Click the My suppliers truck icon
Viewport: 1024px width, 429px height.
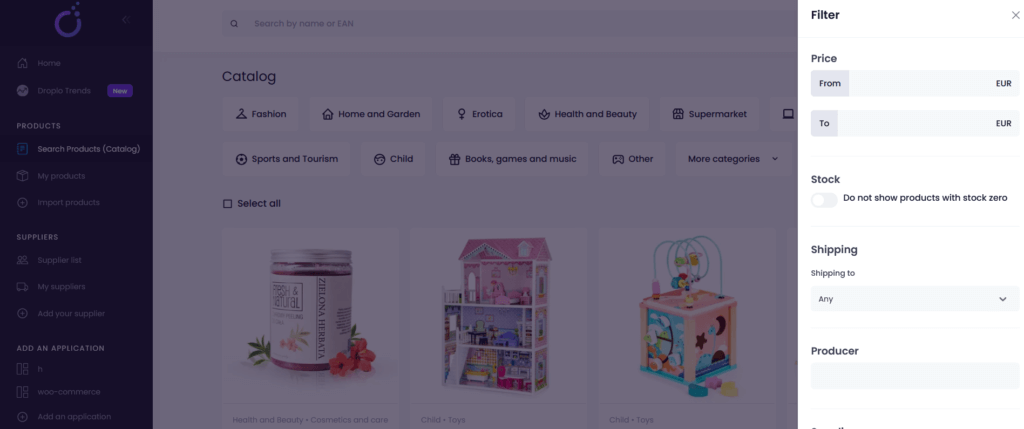22,287
